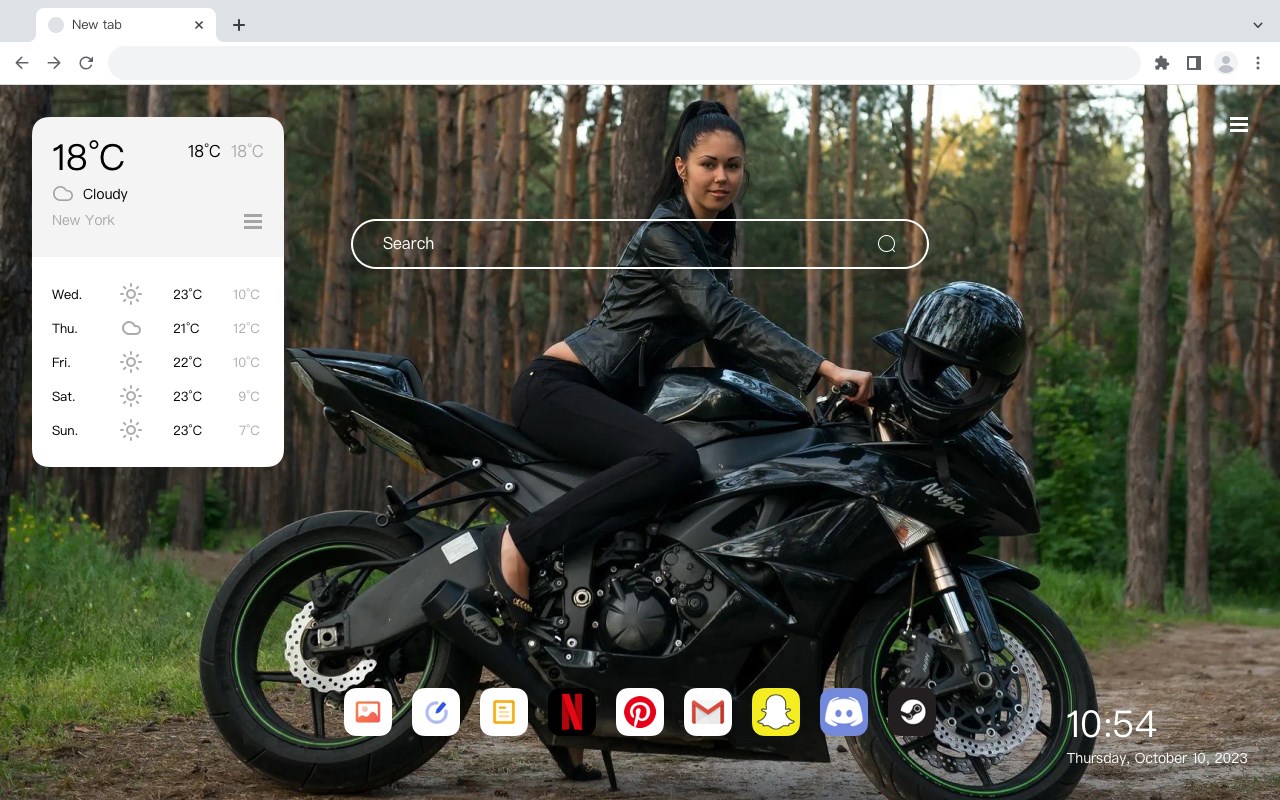Open the browser profile avatar
This screenshot has width=1280, height=800.
[x=1226, y=63]
